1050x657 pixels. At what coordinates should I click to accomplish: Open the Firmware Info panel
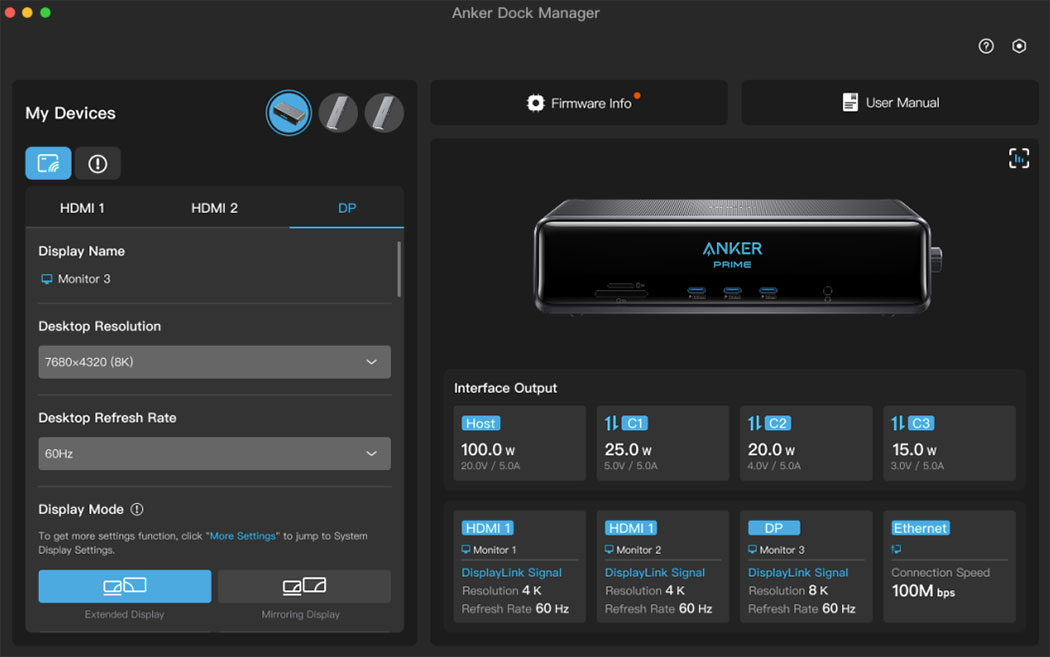(x=578, y=102)
